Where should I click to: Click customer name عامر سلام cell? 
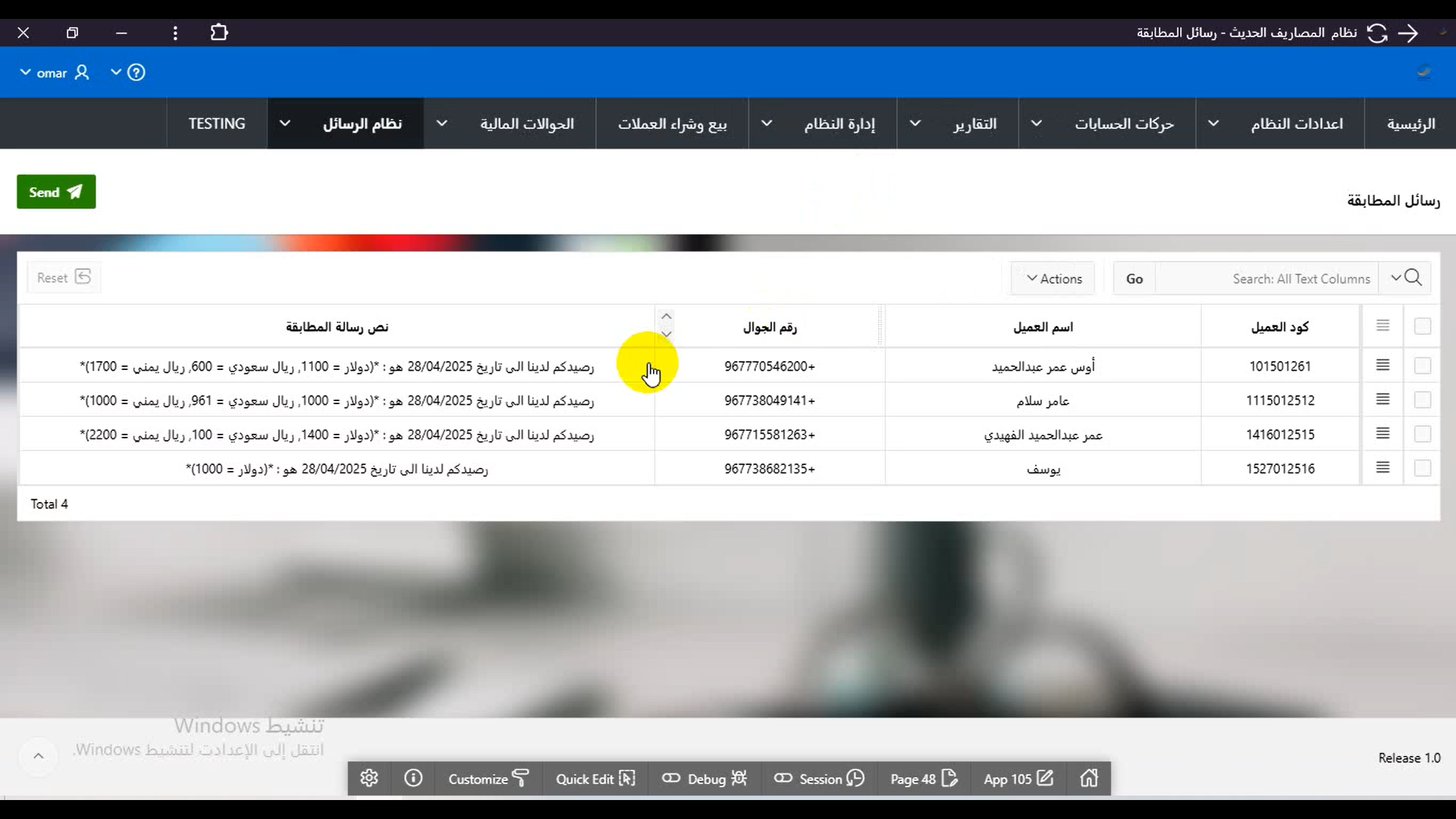(x=1043, y=400)
